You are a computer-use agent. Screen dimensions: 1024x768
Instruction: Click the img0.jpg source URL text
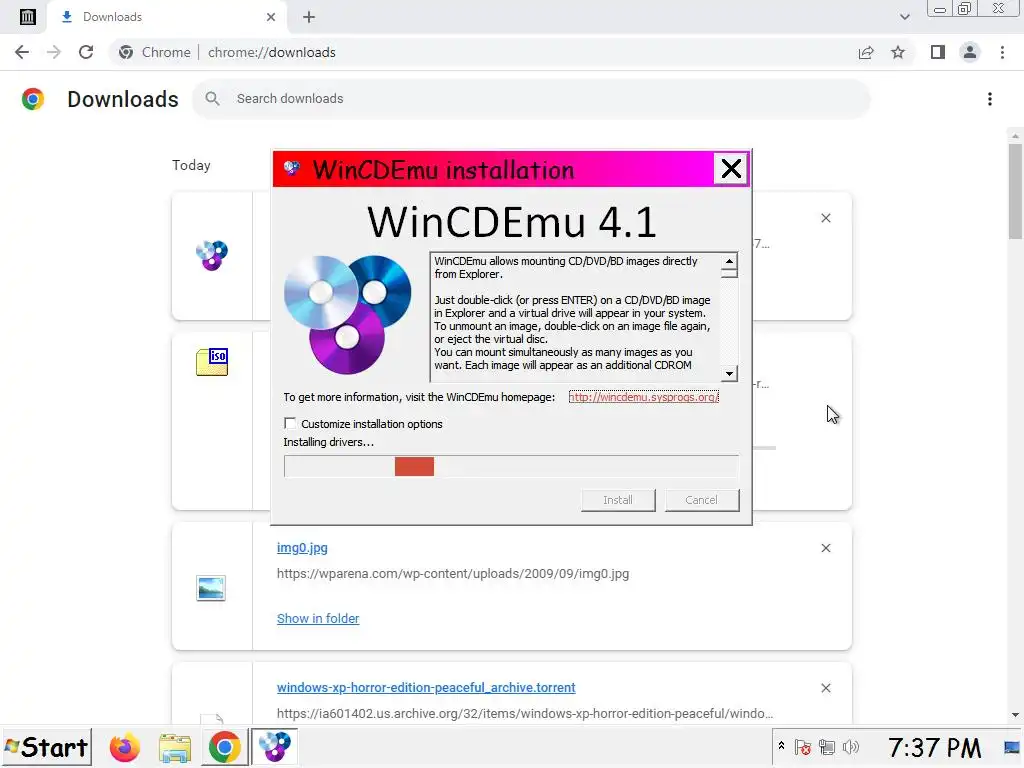point(453,574)
